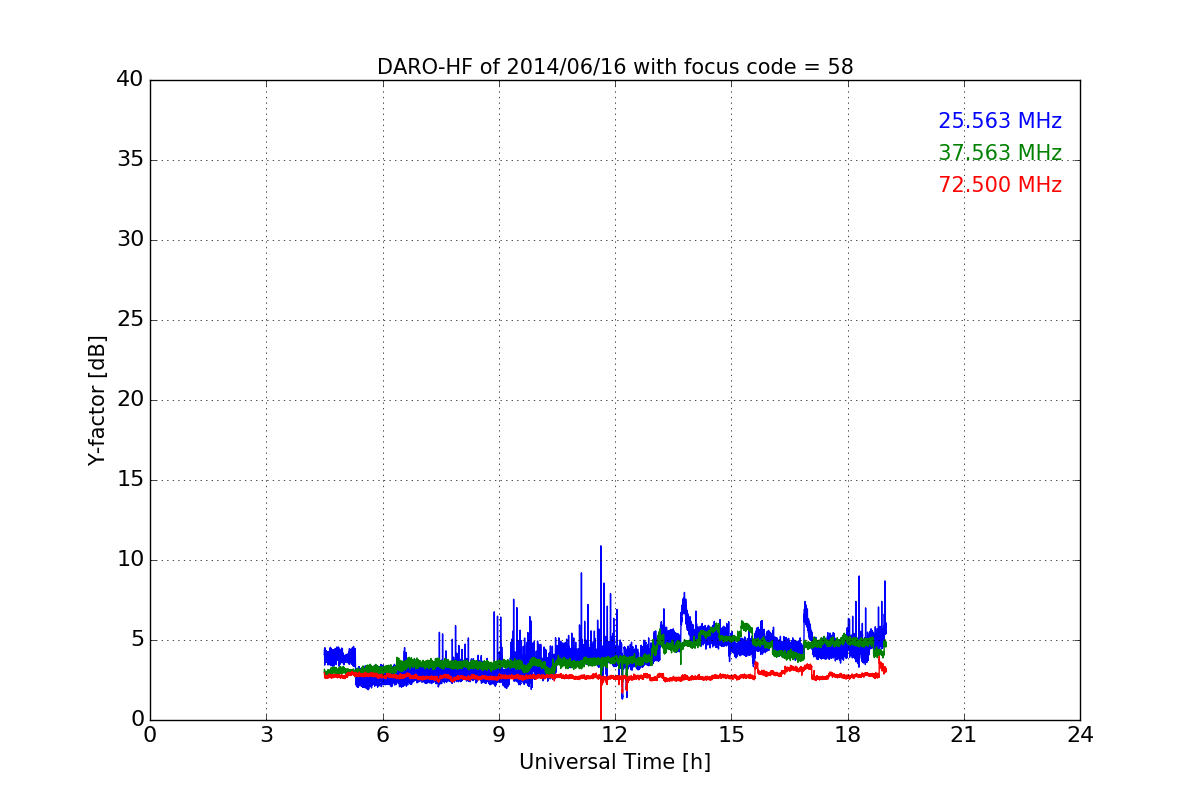Click the y-axis tick label '10'

(130, 560)
